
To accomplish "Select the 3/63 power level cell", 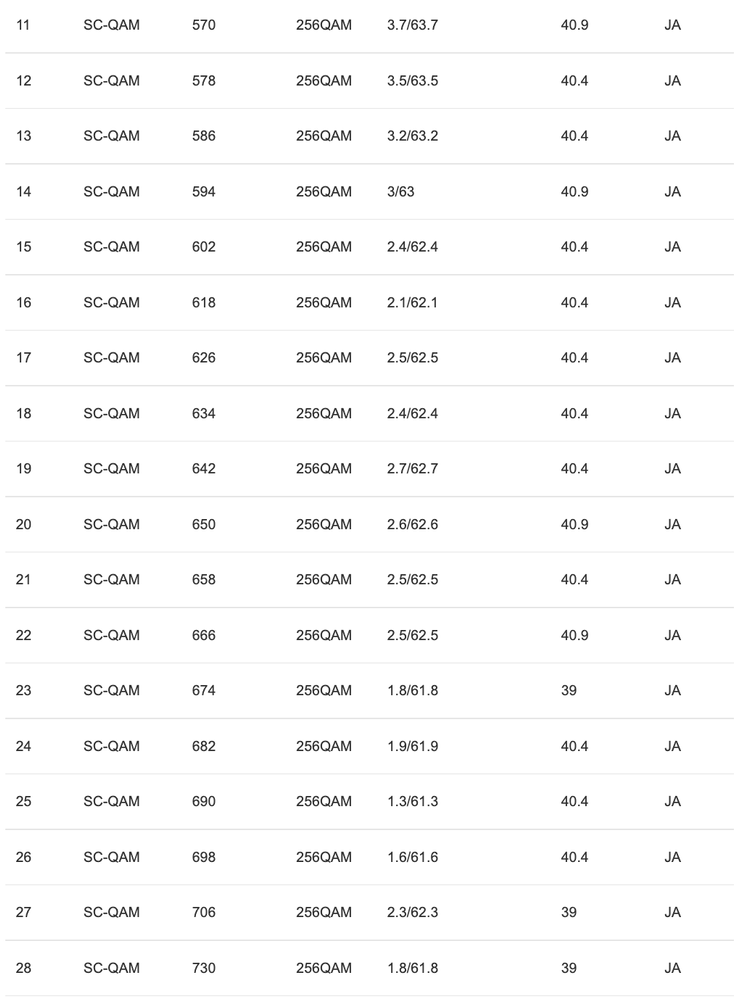I will 400,191.
